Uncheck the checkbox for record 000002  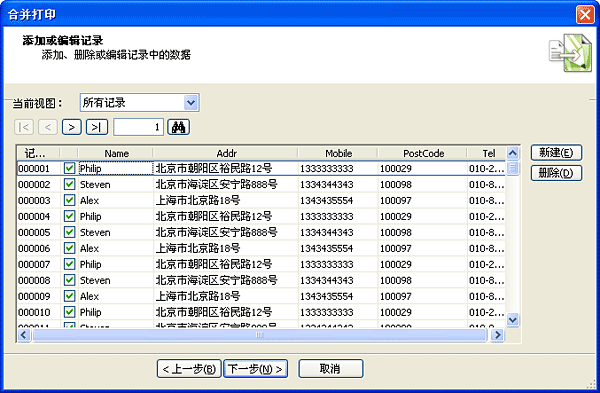point(69,184)
